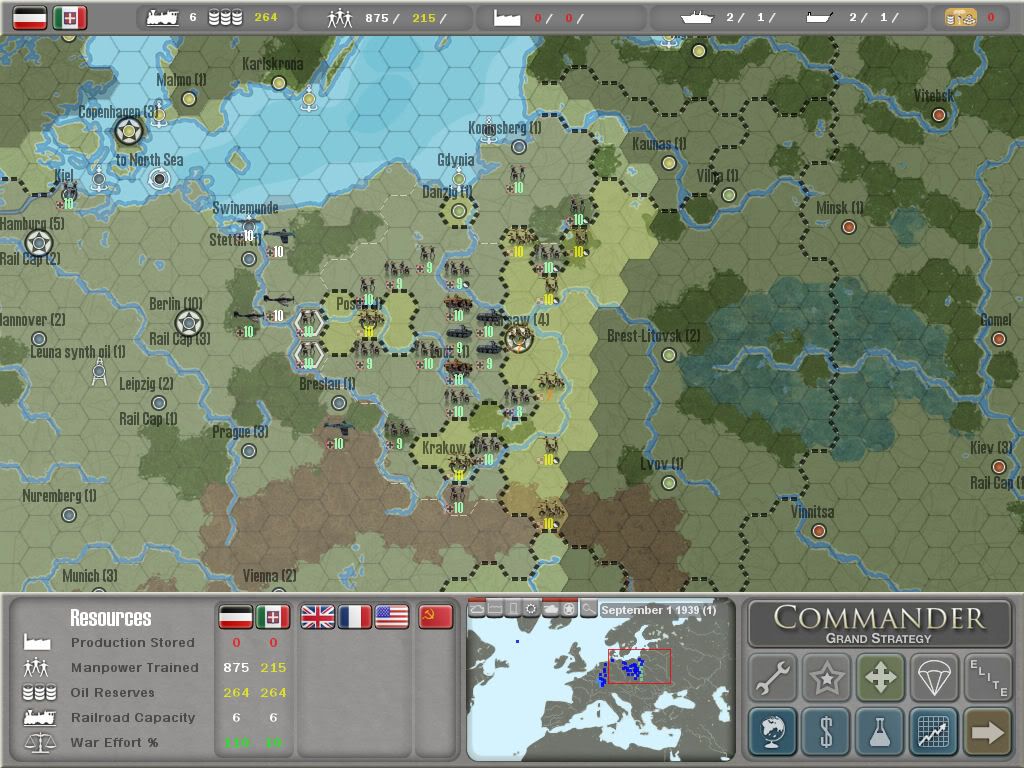Select the British flag in Resources panel

point(317,616)
